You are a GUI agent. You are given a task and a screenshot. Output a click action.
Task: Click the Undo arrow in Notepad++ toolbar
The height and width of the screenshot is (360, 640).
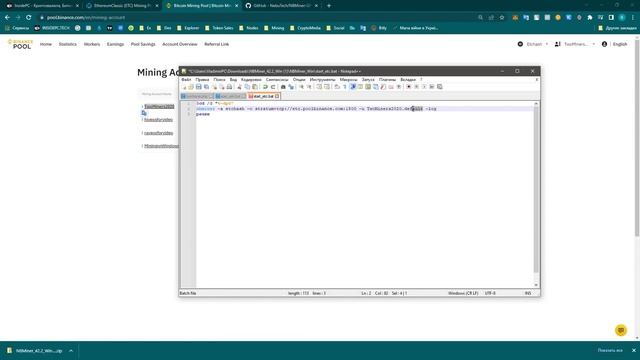tap(265, 87)
